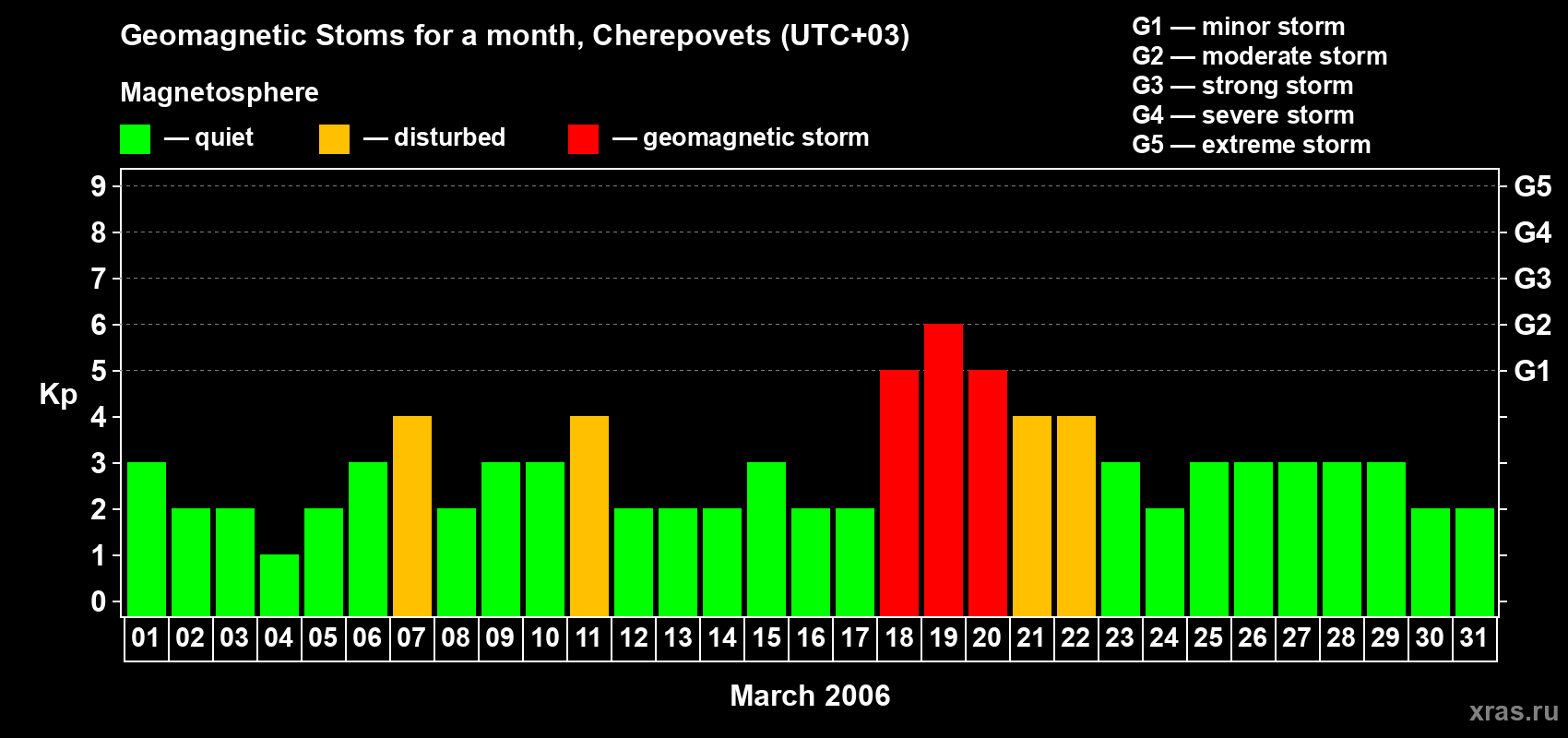Click the red bar for March 18

coord(898,493)
